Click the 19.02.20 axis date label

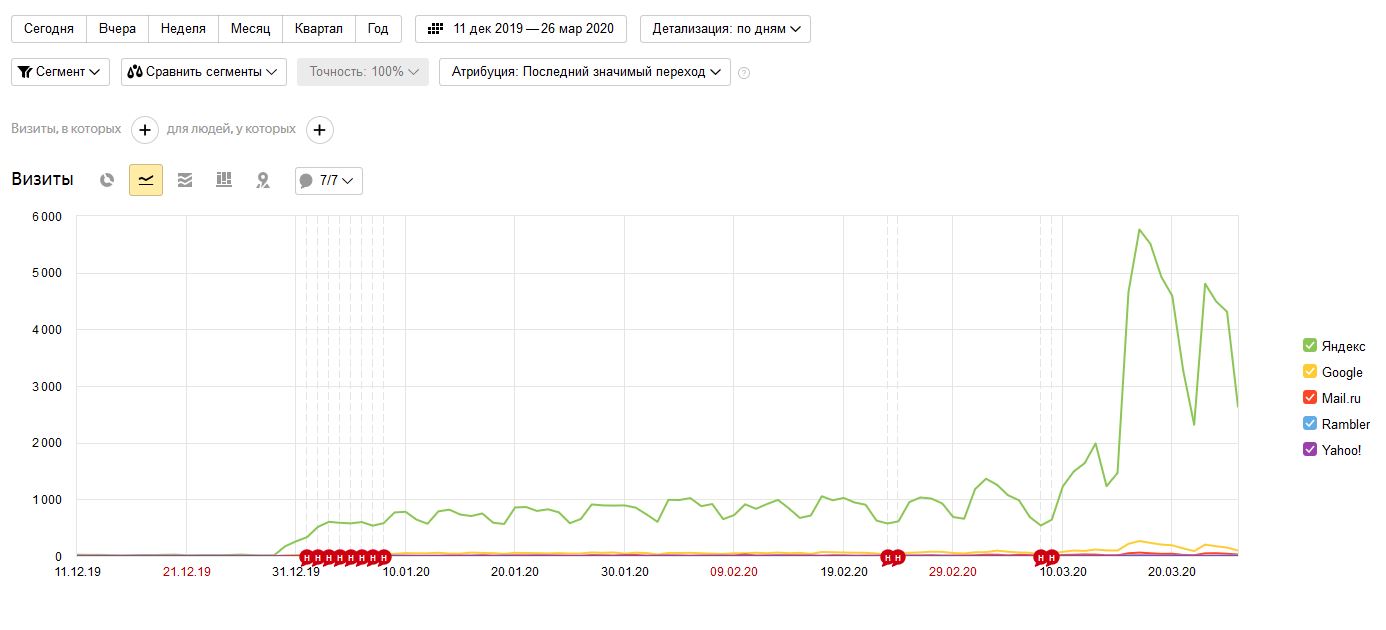[844, 573]
